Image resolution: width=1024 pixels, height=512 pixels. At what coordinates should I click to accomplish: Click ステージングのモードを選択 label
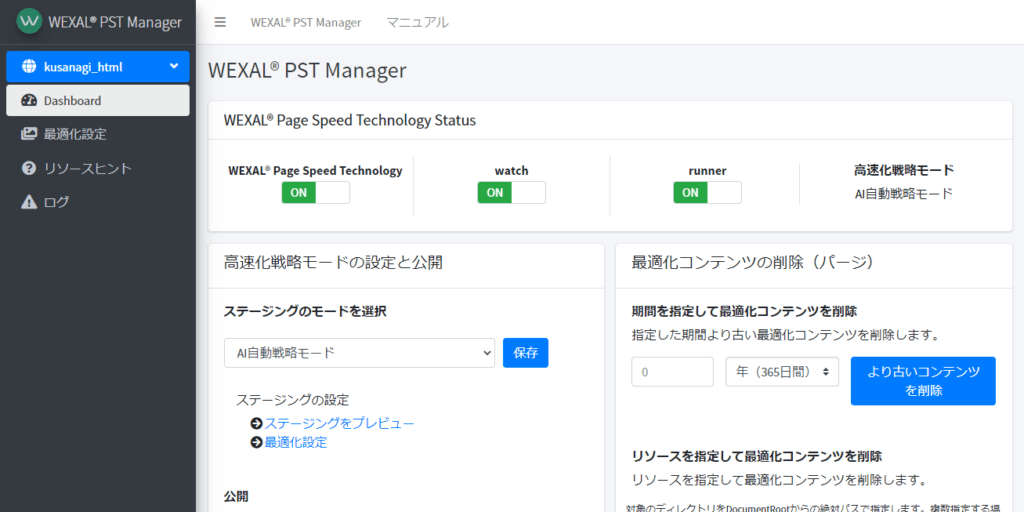[x=305, y=312]
